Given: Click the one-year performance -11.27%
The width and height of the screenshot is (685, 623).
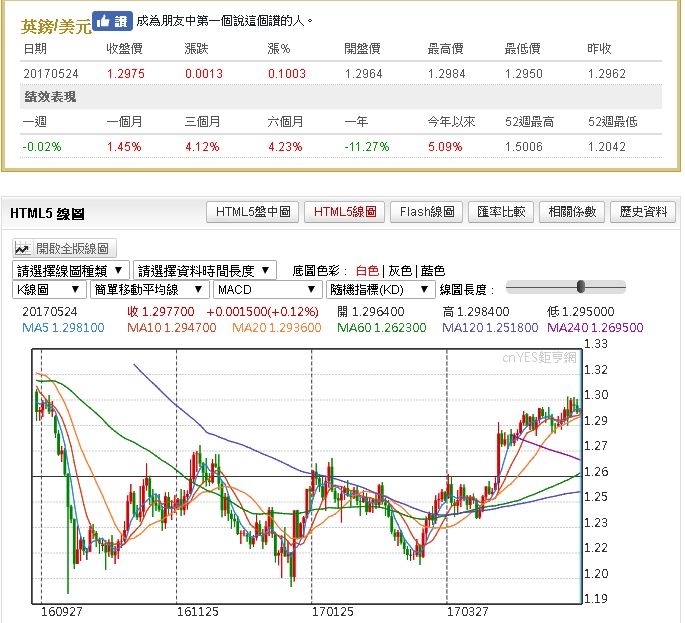Looking at the screenshot, I should click(x=367, y=146).
